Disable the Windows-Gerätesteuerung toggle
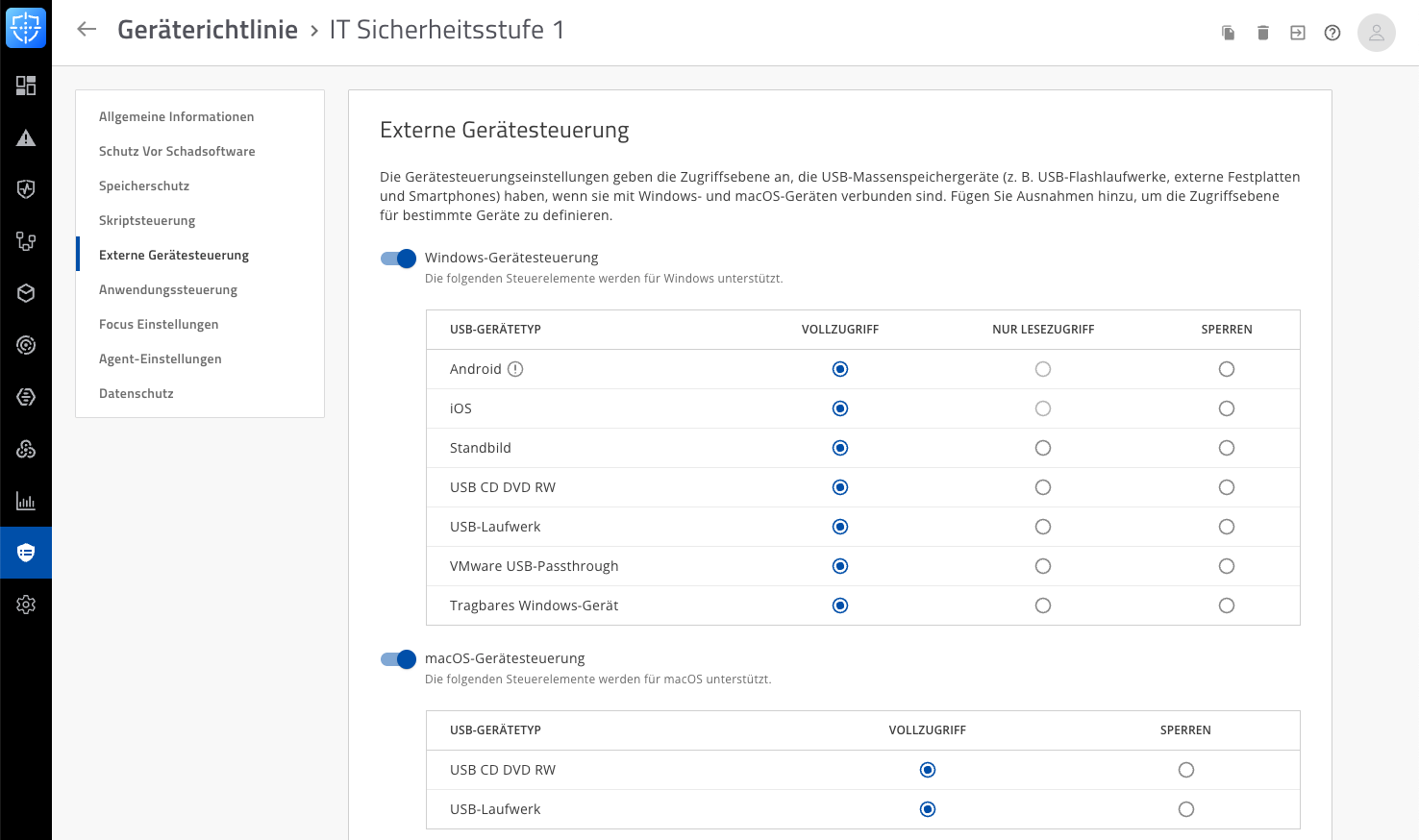This screenshot has height=840, width=1419. (398, 258)
